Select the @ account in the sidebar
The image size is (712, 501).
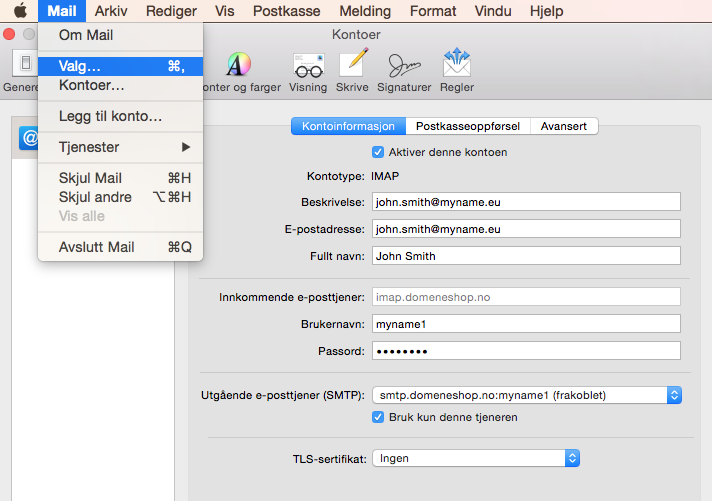tap(28, 141)
